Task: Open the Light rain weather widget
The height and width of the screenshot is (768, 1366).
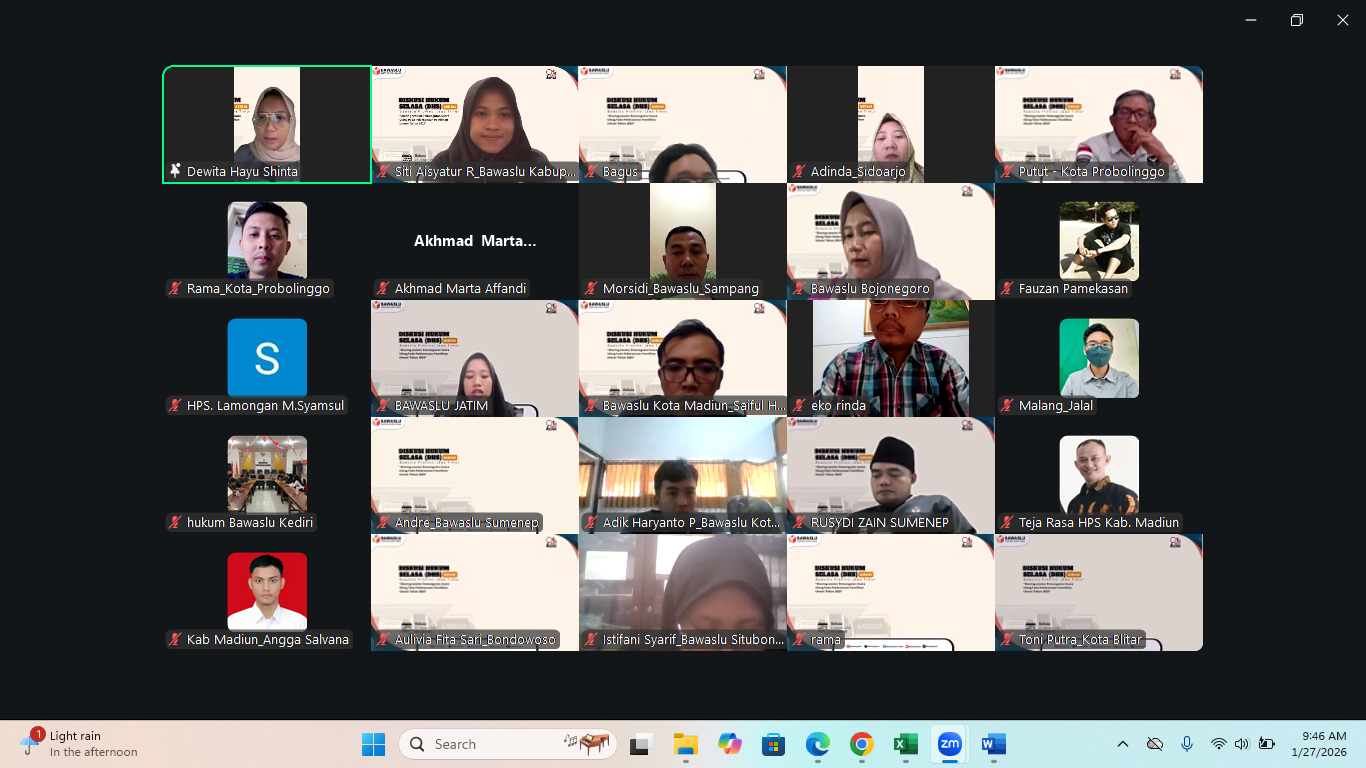Action: pos(78,744)
